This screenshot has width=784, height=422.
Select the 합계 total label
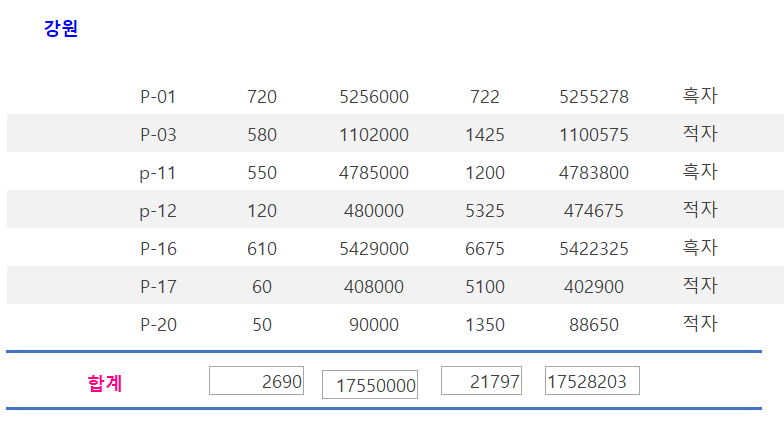tap(105, 383)
